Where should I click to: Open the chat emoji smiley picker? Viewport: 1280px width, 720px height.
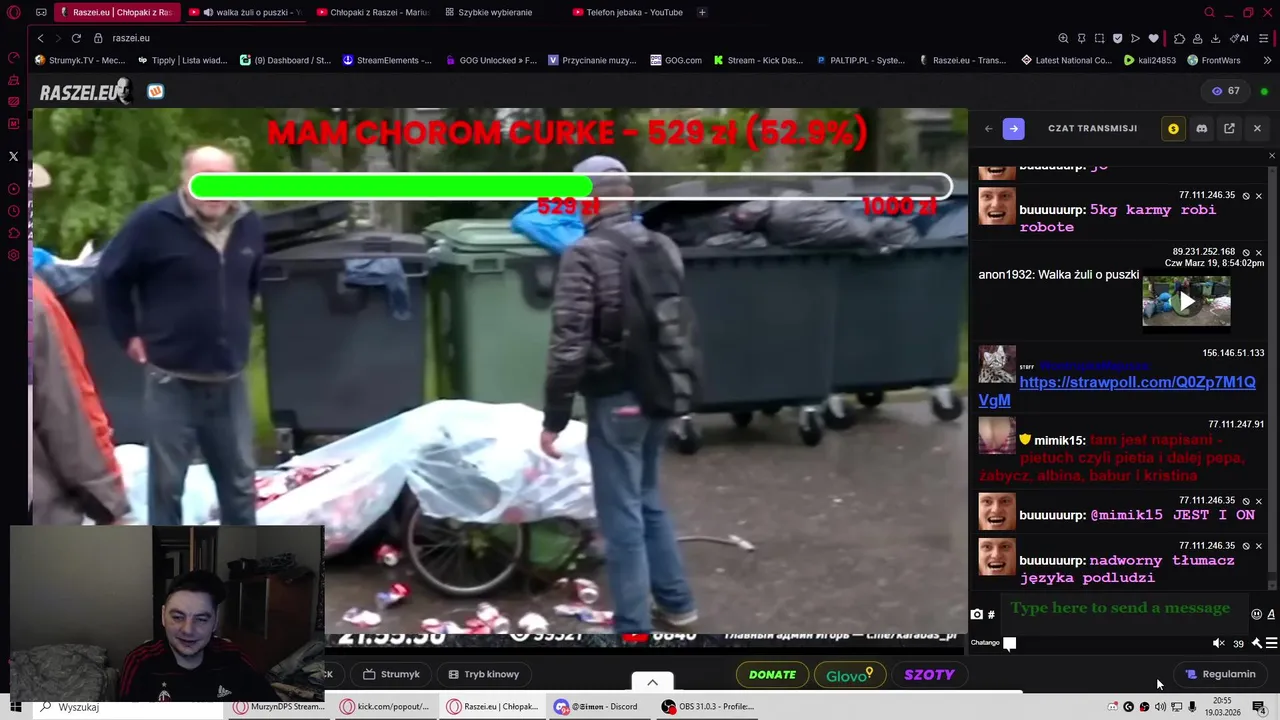tap(1257, 614)
